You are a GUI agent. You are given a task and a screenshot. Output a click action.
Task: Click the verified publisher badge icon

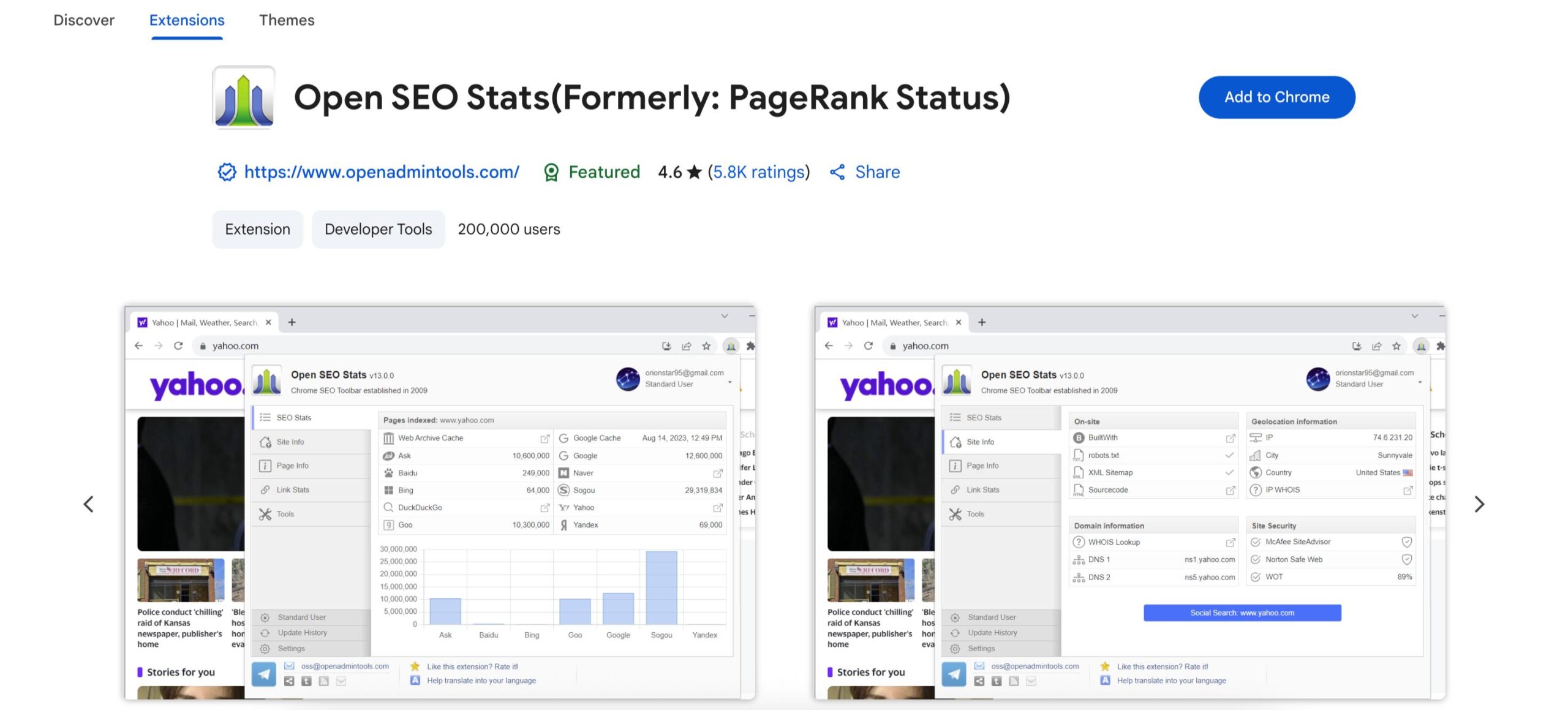pyautogui.click(x=227, y=172)
